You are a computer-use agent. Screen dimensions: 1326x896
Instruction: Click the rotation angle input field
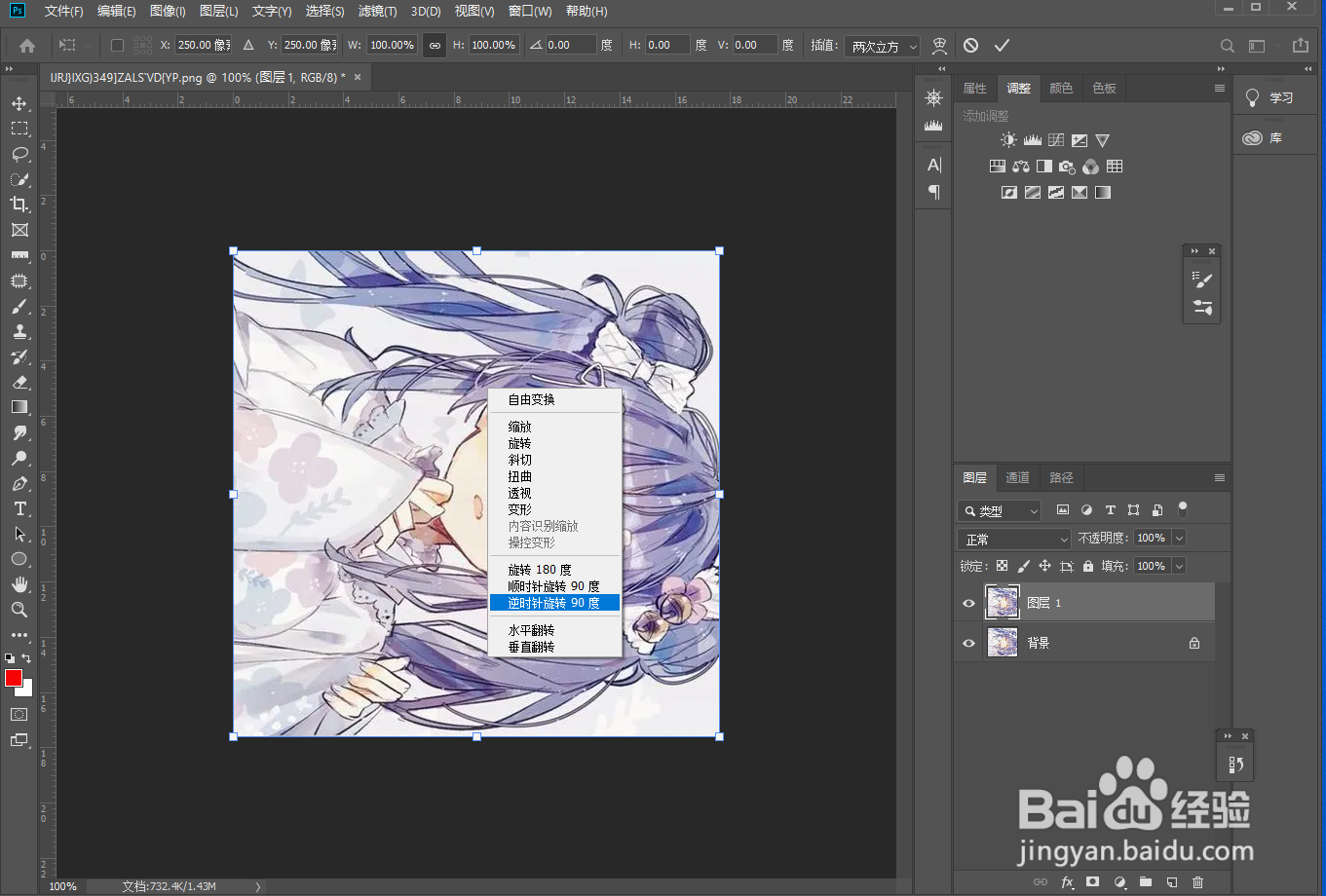(570, 45)
